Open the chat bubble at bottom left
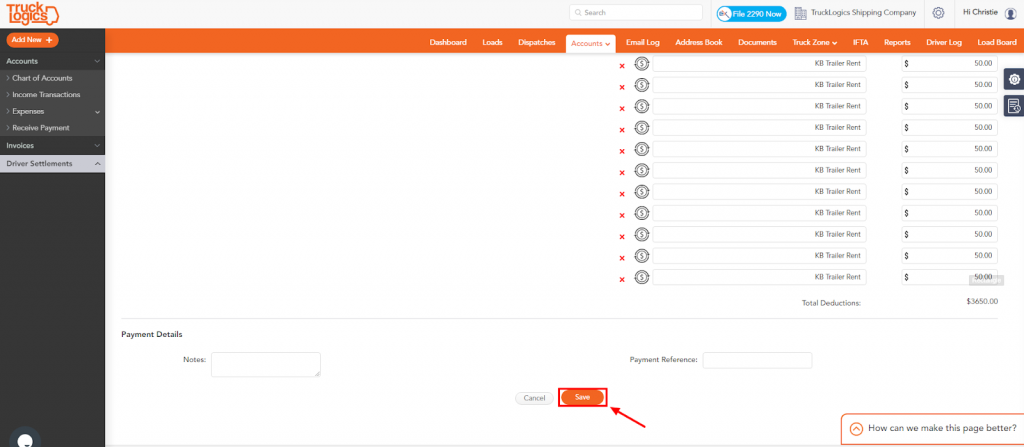 click(25, 439)
